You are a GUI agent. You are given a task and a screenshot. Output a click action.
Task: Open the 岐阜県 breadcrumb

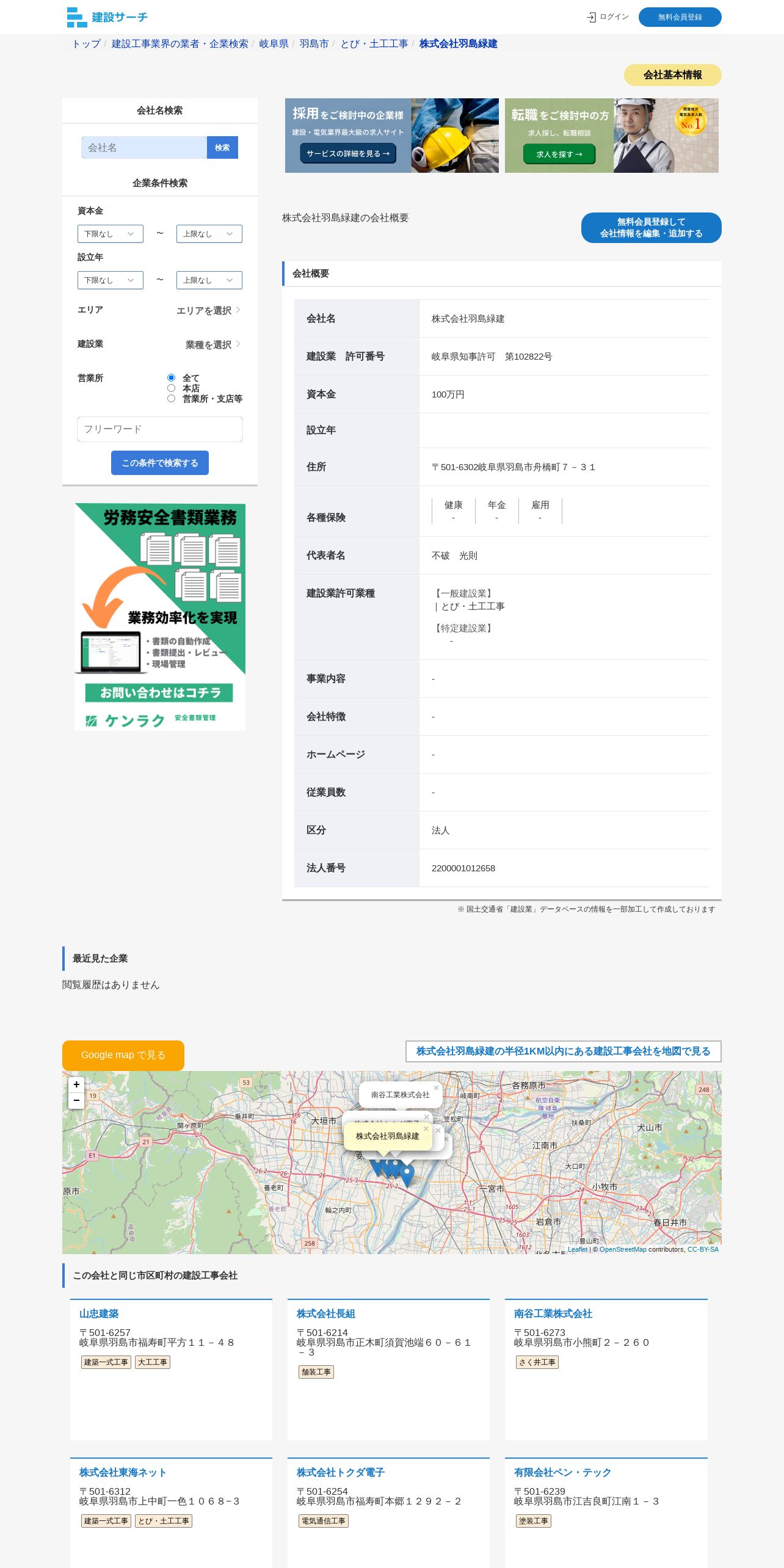274,44
